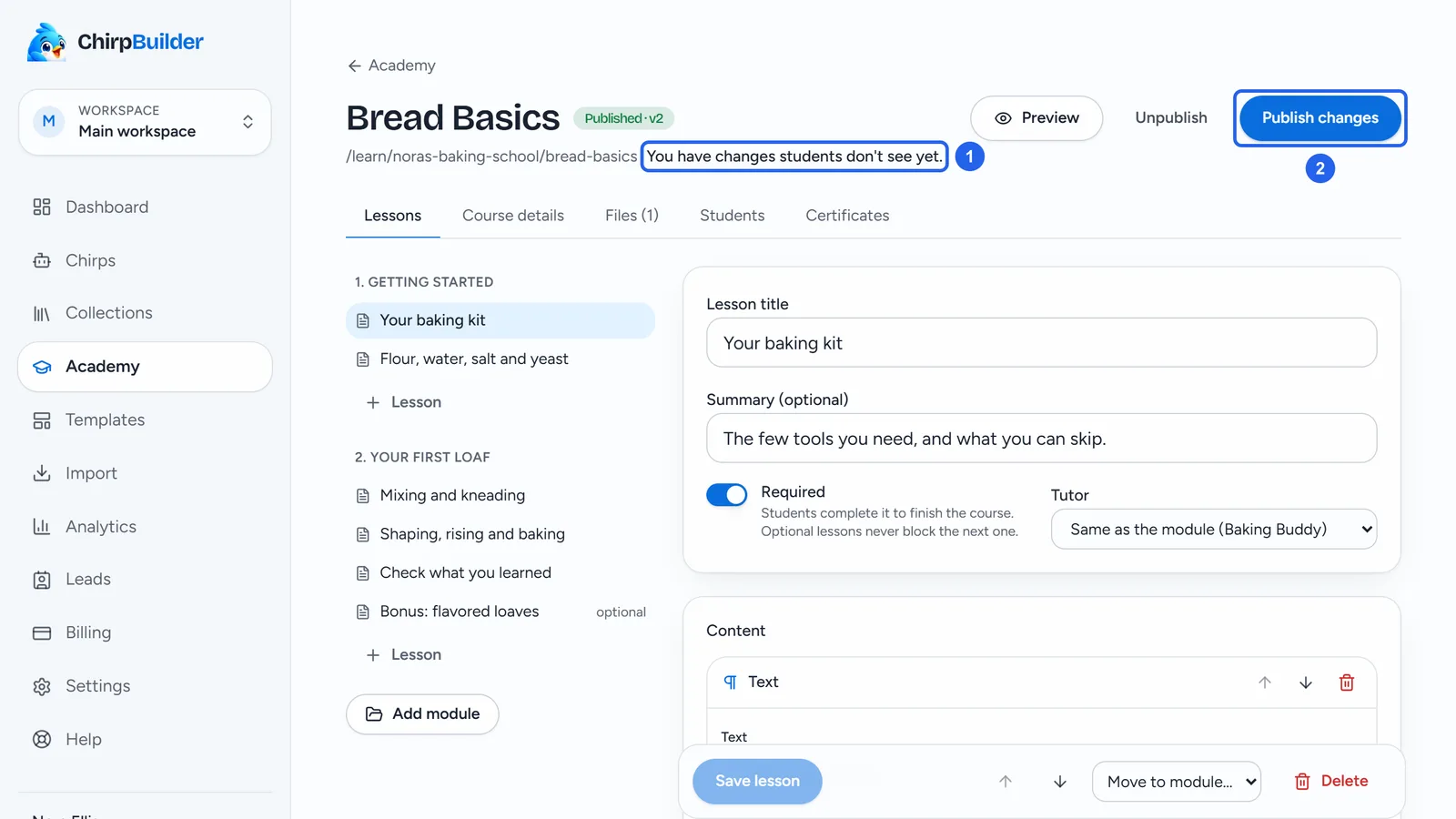Open the Files (1) tab
The image size is (1456, 819).
click(632, 216)
